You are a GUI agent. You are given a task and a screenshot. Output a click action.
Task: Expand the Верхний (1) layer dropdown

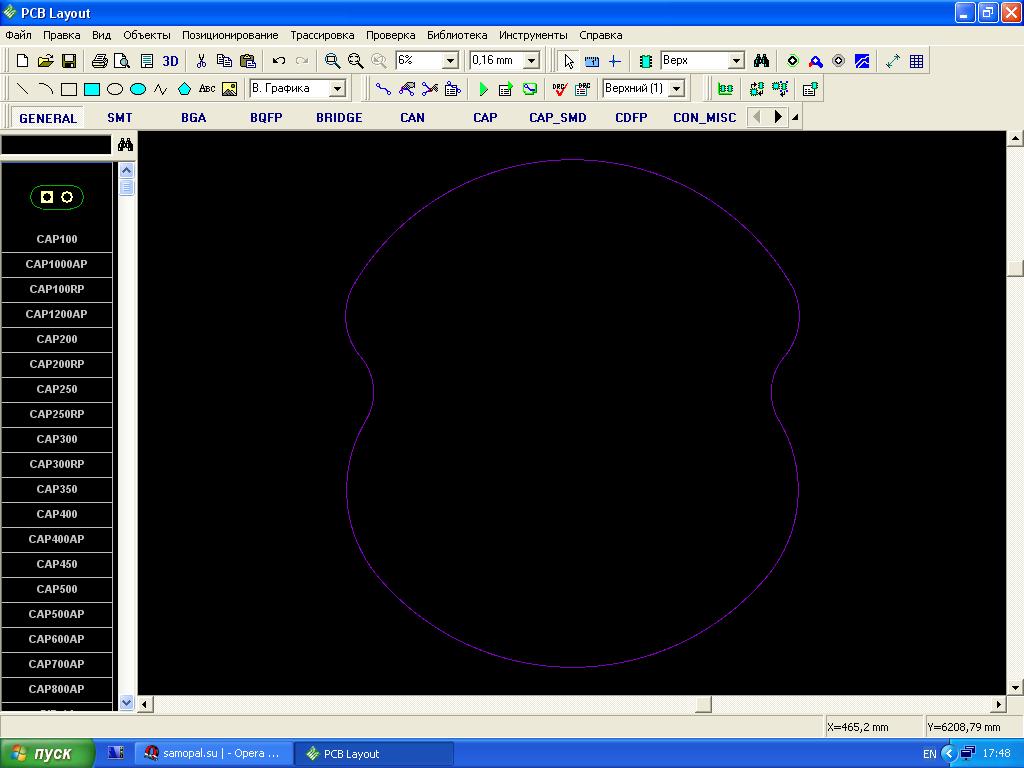(x=676, y=89)
